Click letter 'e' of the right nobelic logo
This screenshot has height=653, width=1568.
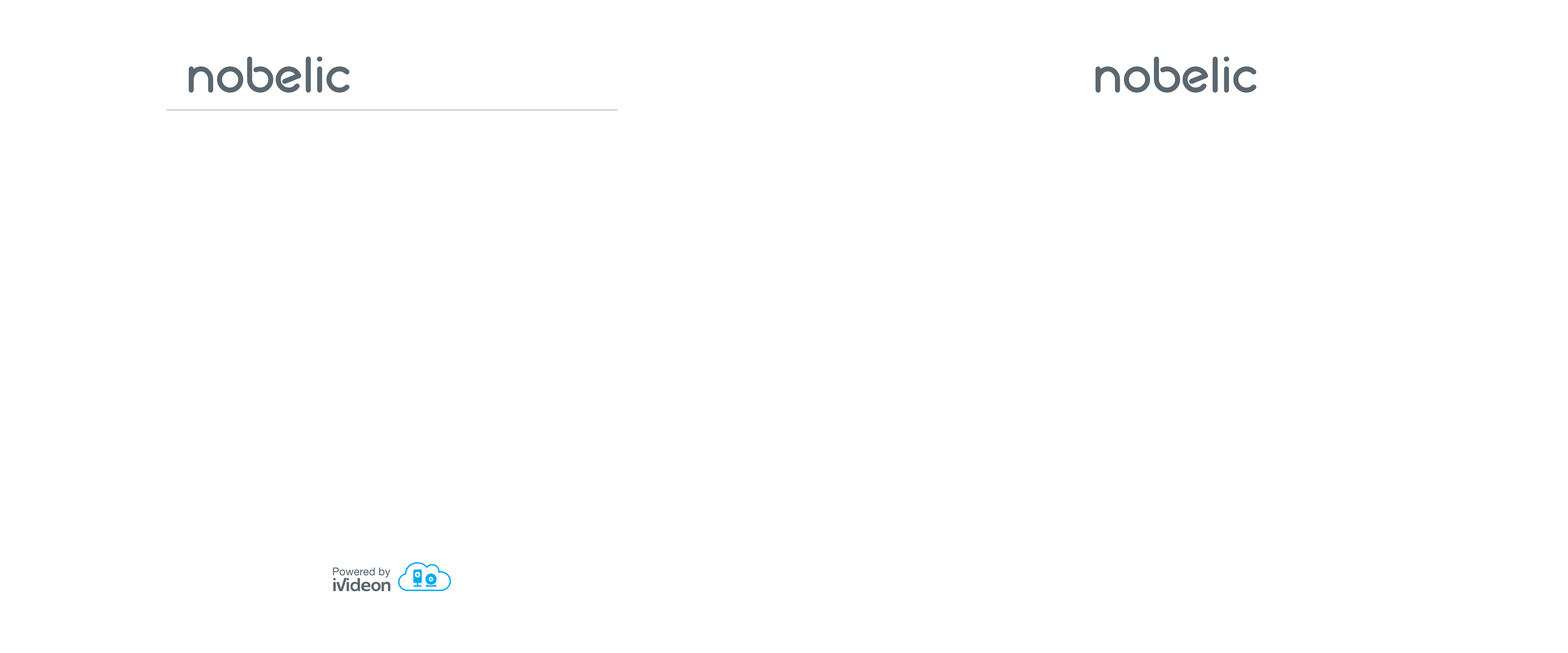click(1196, 79)
